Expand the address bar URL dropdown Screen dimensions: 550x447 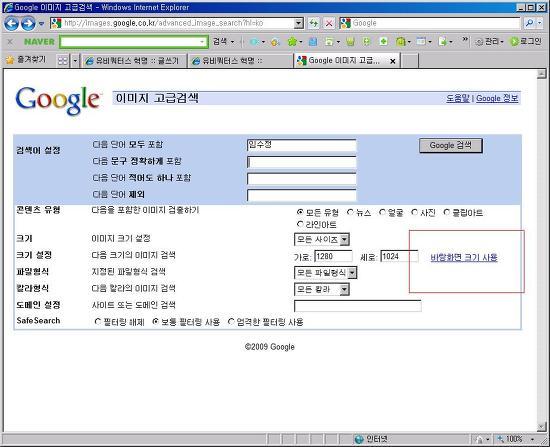point(299,23)
